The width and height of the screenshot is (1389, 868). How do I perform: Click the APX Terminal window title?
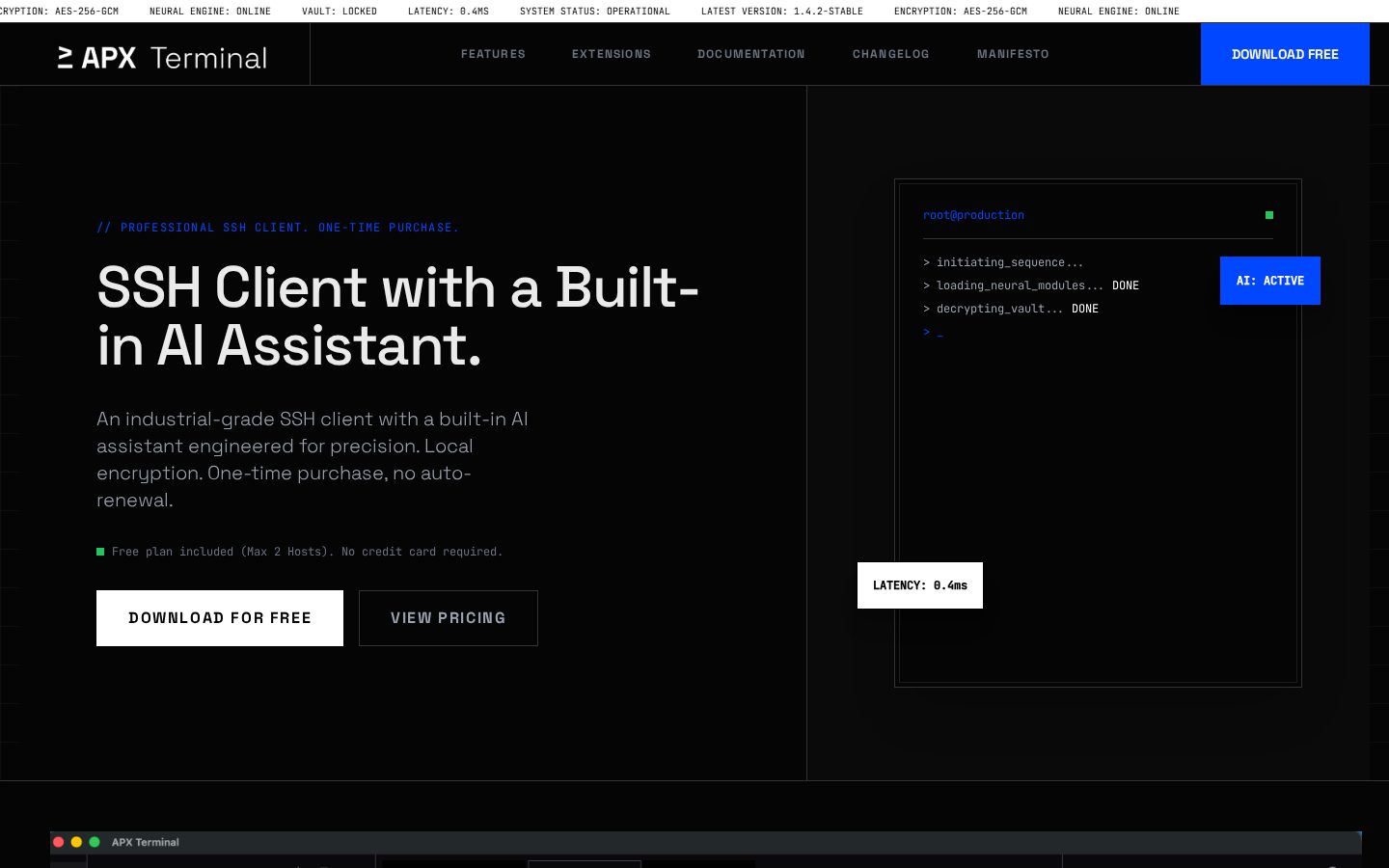point(146,842)
